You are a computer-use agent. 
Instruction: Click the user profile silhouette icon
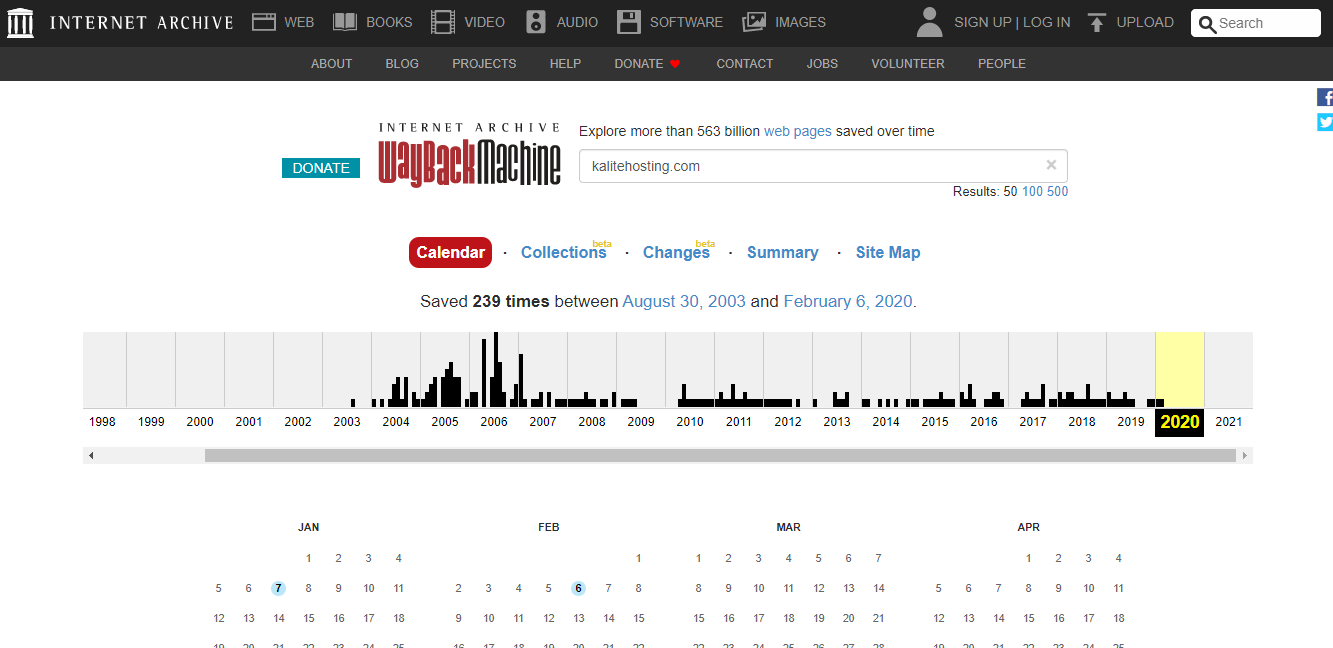929,22
